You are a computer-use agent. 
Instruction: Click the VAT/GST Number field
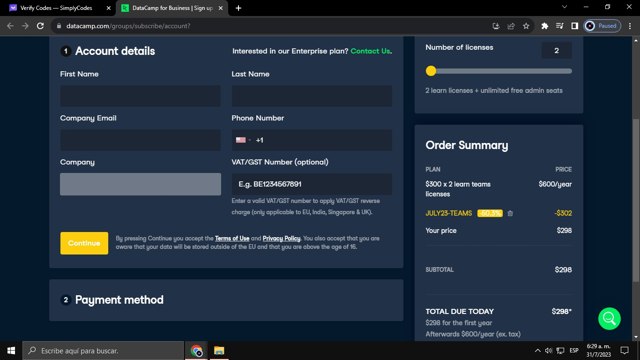coord(312,184)
